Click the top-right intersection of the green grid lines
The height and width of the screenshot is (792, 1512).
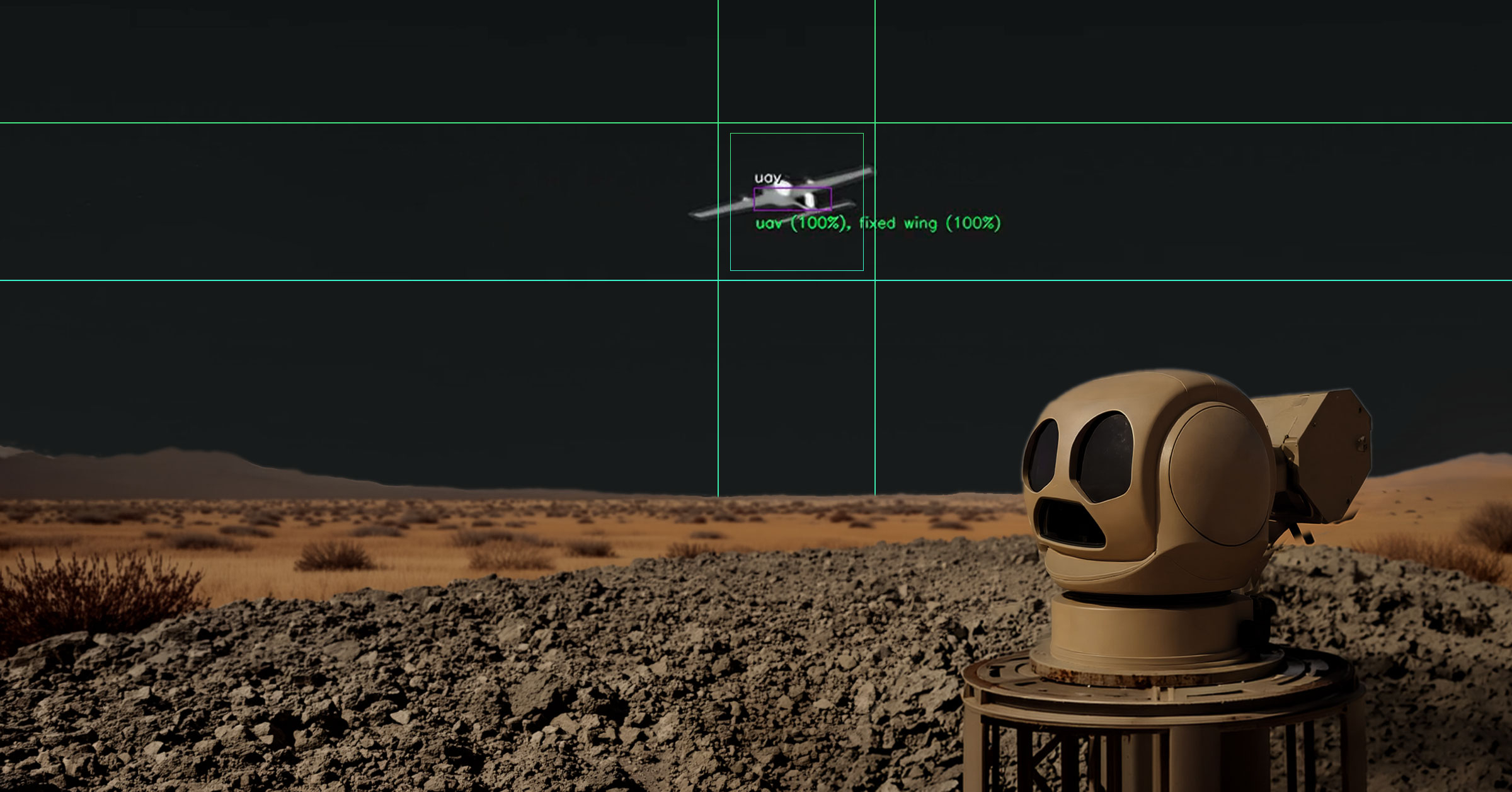coord(874,123)
